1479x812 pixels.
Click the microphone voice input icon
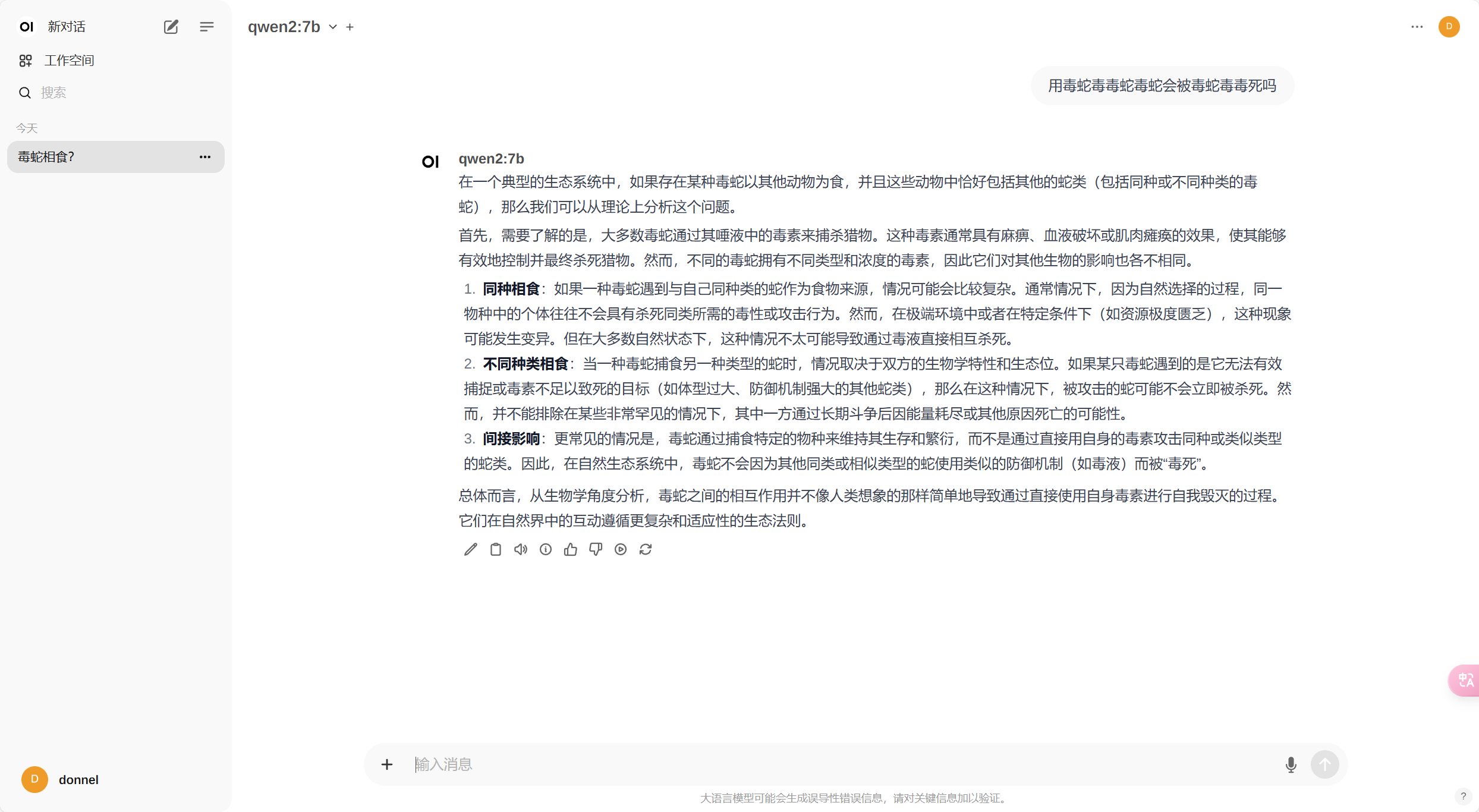(x=1291, y=764)
